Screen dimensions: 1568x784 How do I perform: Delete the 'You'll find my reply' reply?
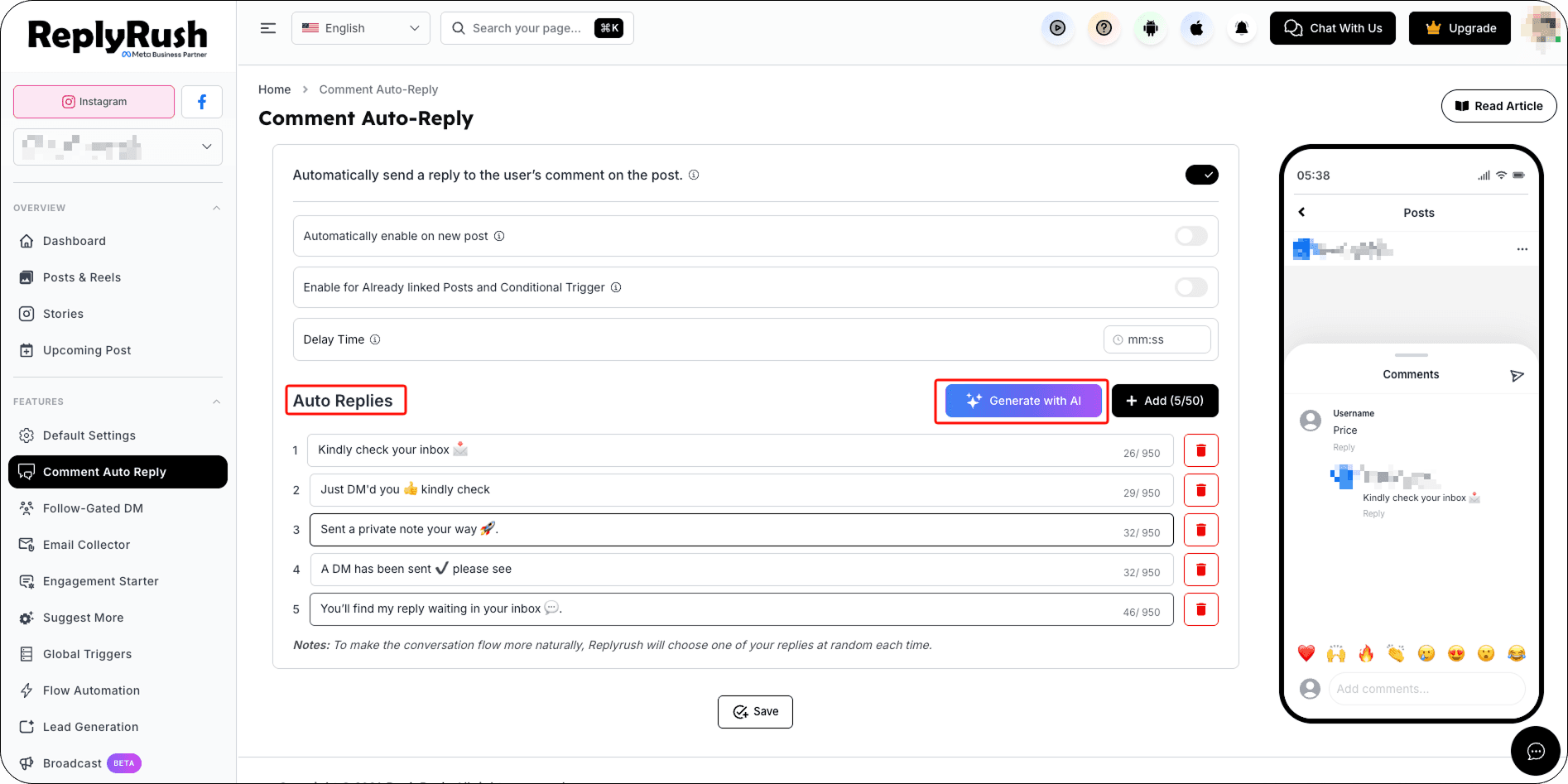tap(1201, 609)
